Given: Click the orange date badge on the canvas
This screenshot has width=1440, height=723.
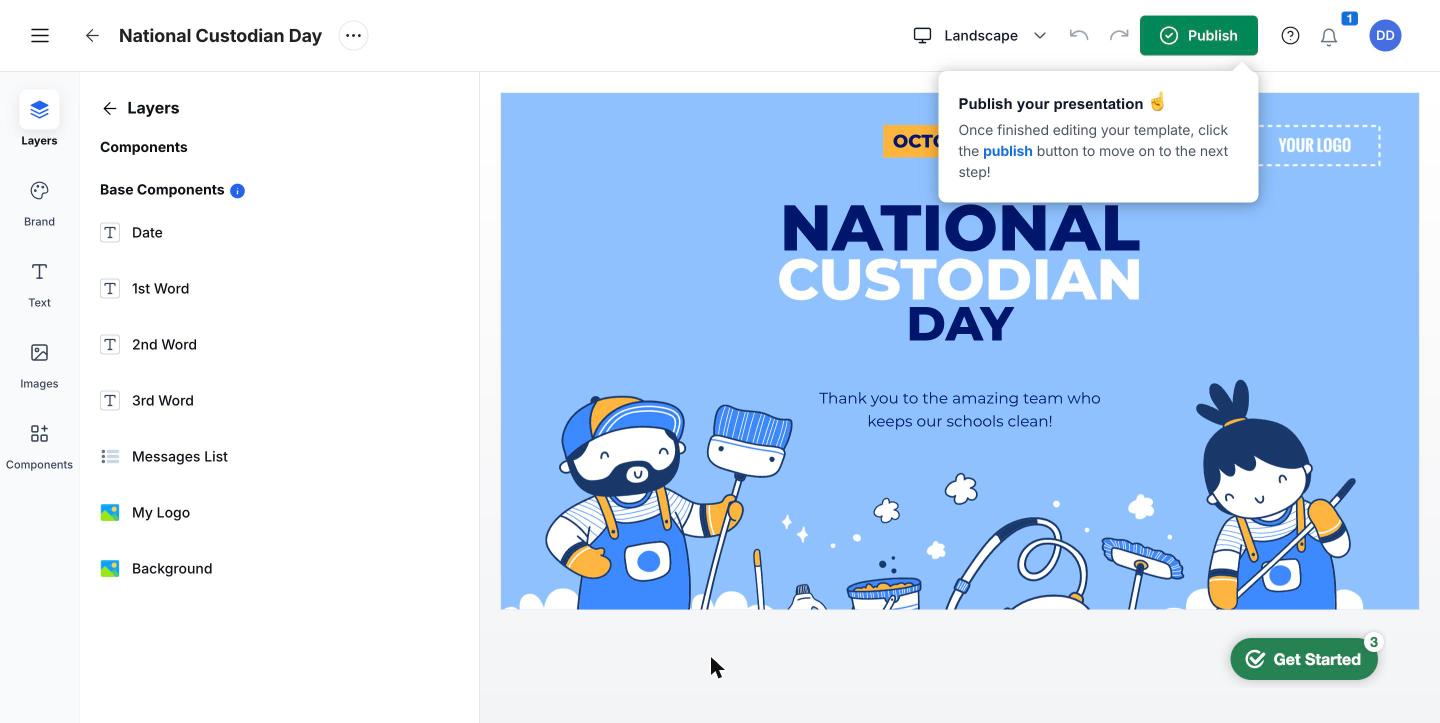Looking at the screenshot, I should coord(911,141).
